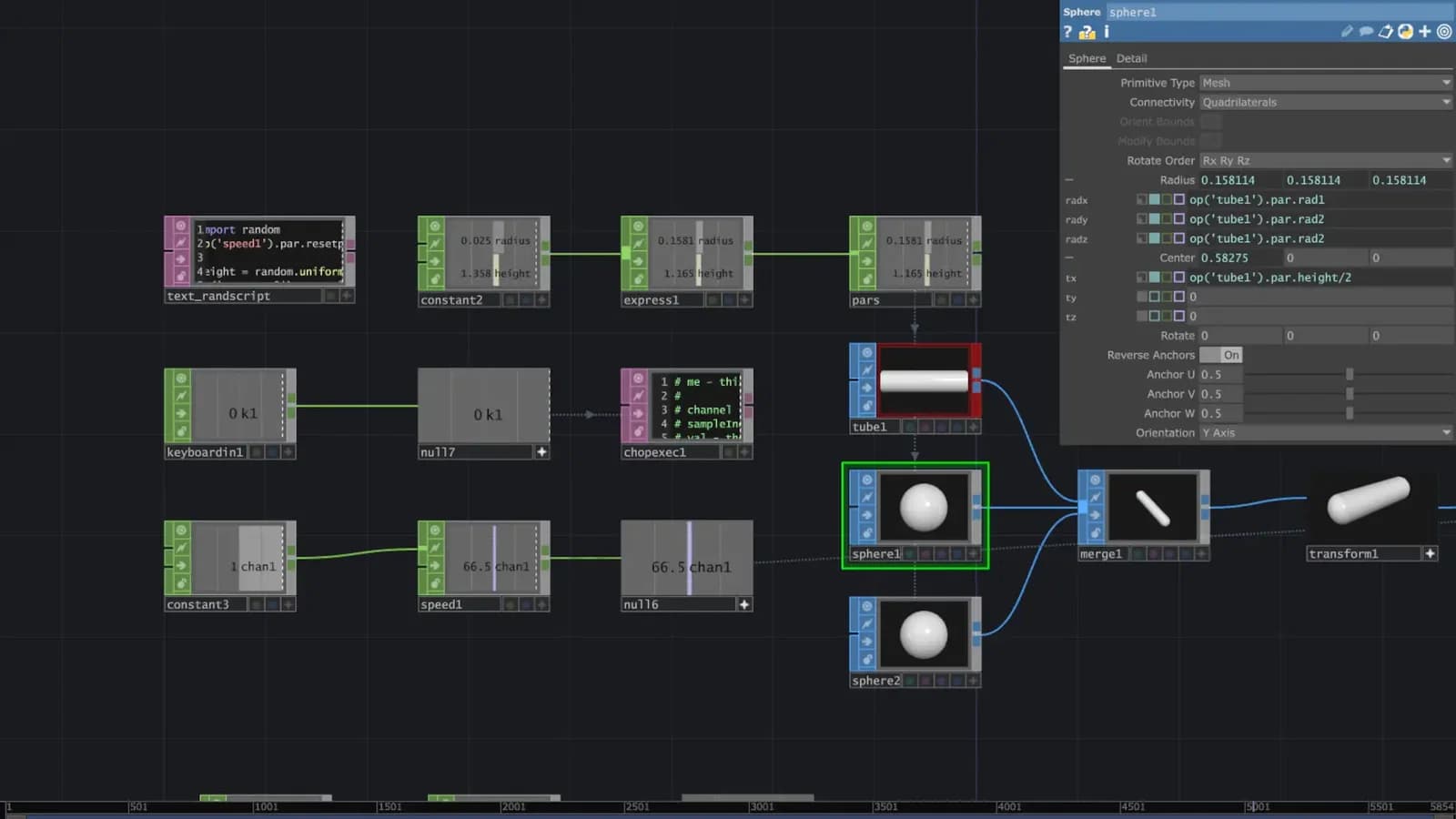This screenshot has width=1456, height=819.
Task: Set ty parameter to constant mode square
Action: [x=1142, y=297]
